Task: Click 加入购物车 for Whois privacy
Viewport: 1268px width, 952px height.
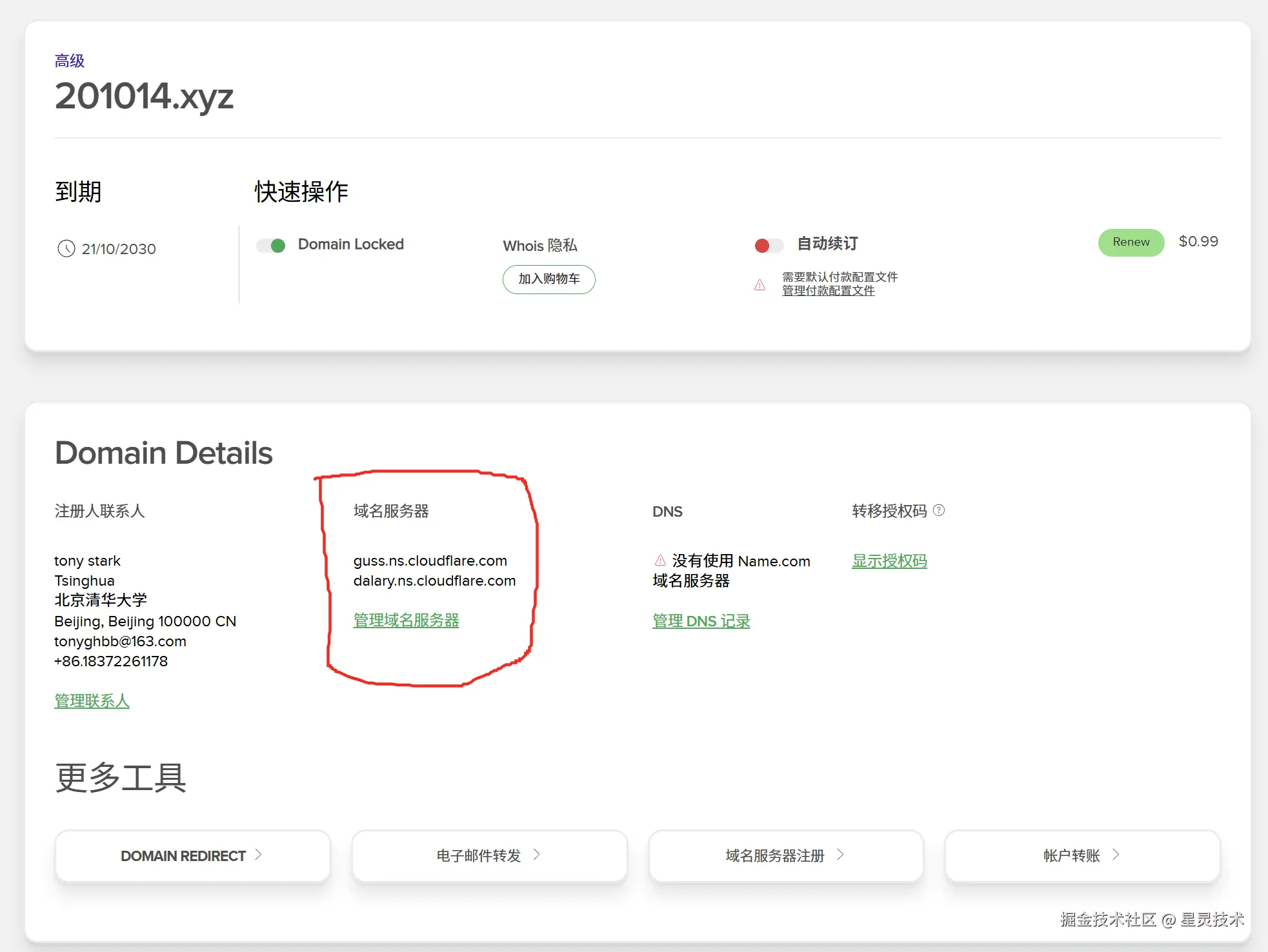Action: pos(548,279)
